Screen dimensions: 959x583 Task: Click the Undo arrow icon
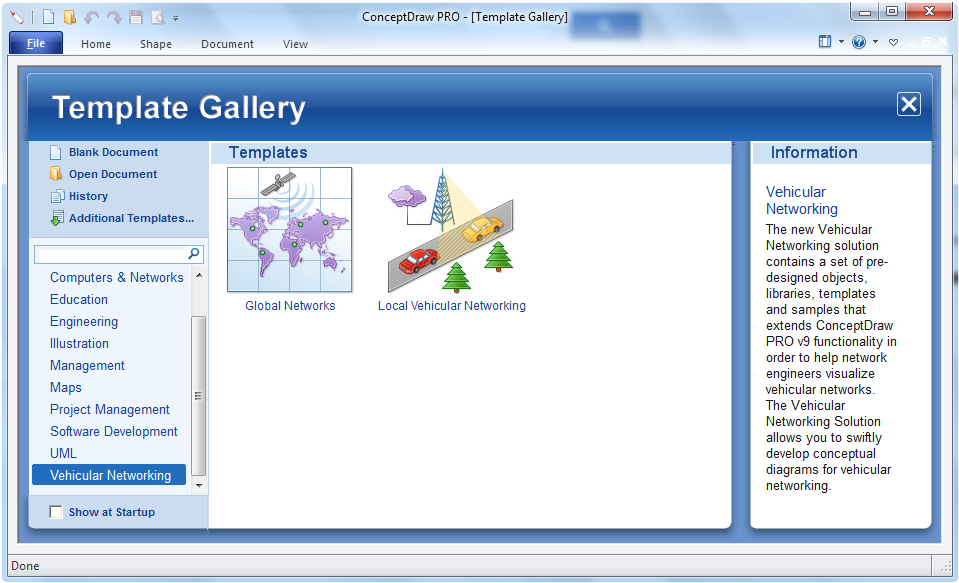coord(92,18)
